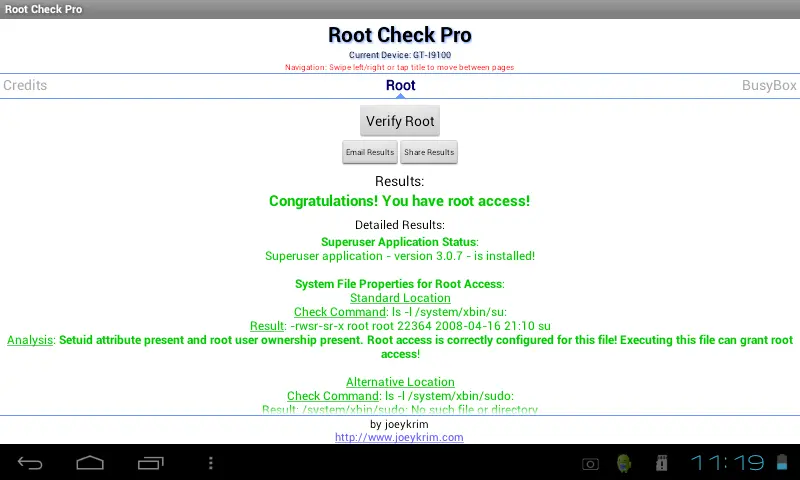800x480 pixels.
Task: Open the http://www.joeykrim.com link
Action: [399, 437]
